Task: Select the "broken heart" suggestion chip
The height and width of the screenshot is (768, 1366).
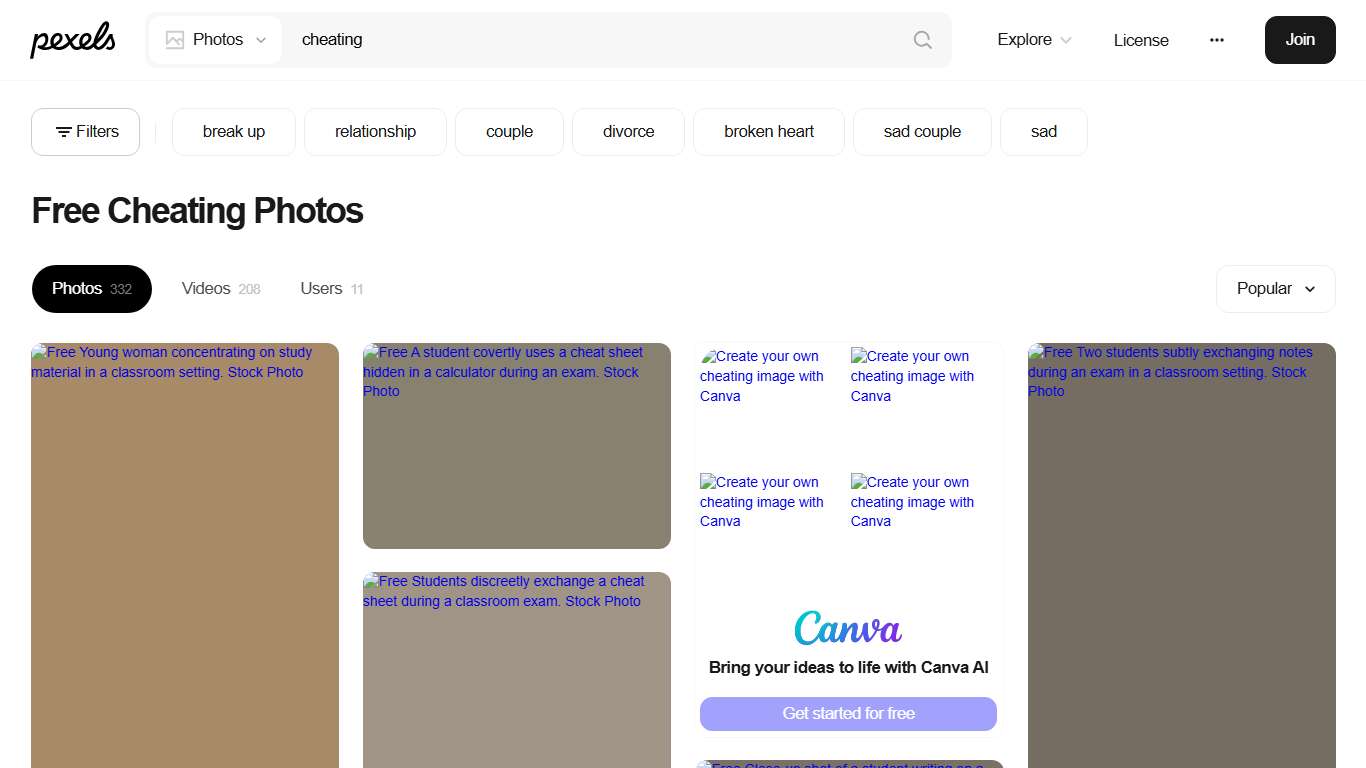Action: click(768, 132)
